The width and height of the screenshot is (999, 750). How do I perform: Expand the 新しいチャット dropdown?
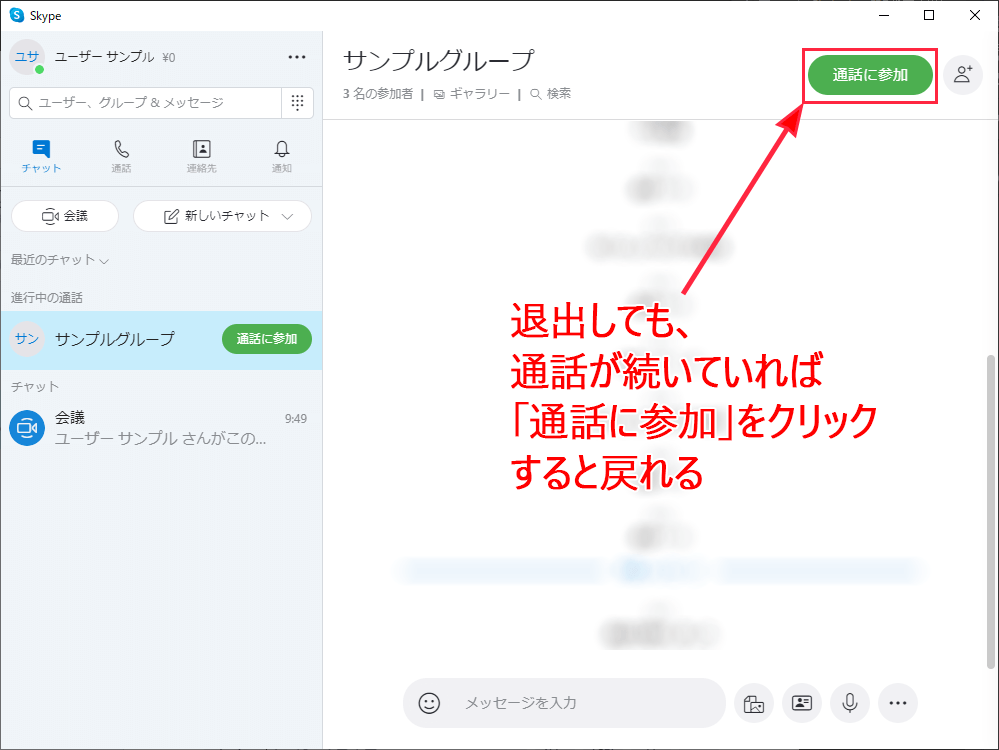click(x=289, y=216)
